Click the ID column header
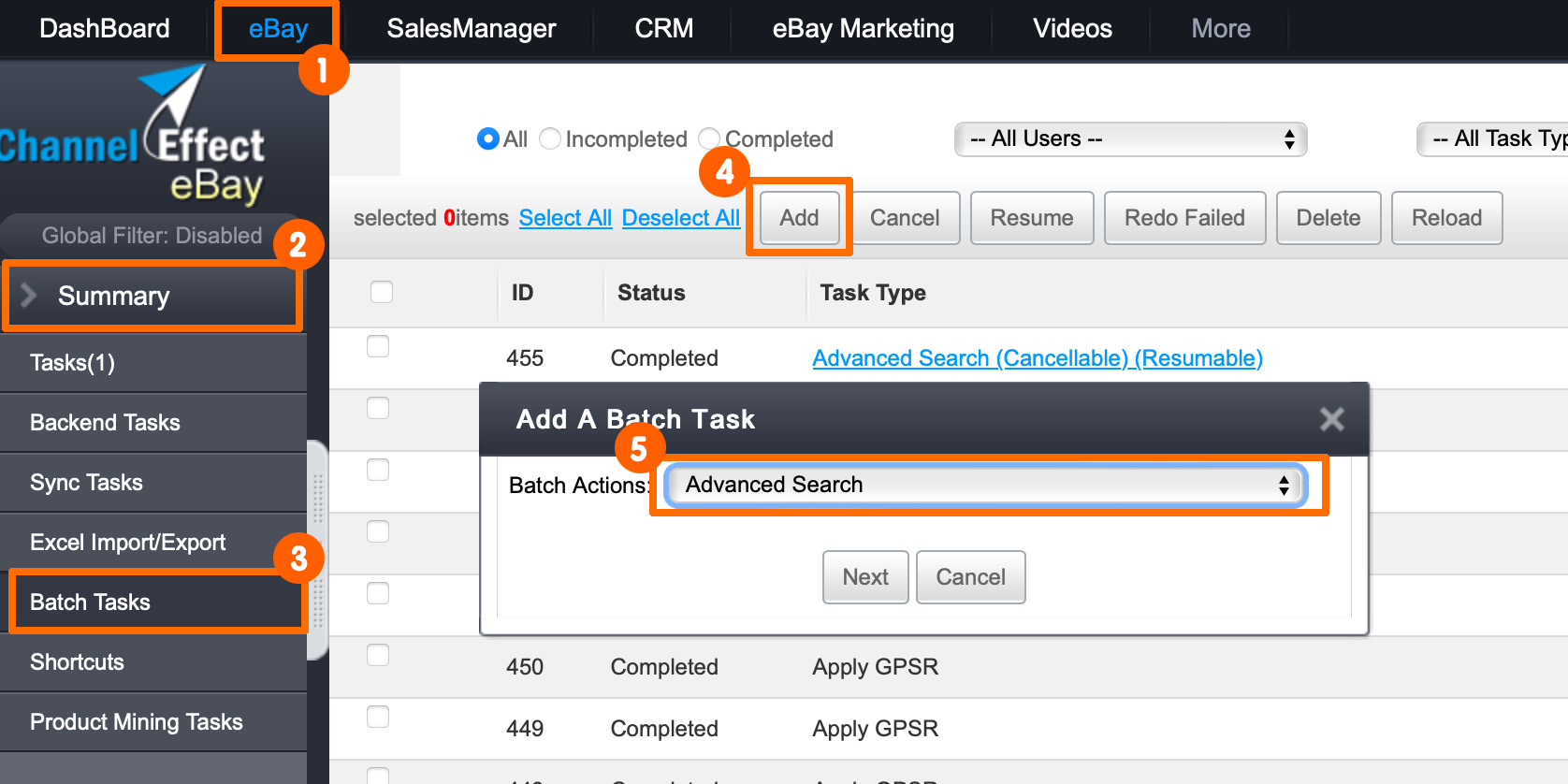The width and height of the screenshot is (1568, 784). click(x=522, y=293)
